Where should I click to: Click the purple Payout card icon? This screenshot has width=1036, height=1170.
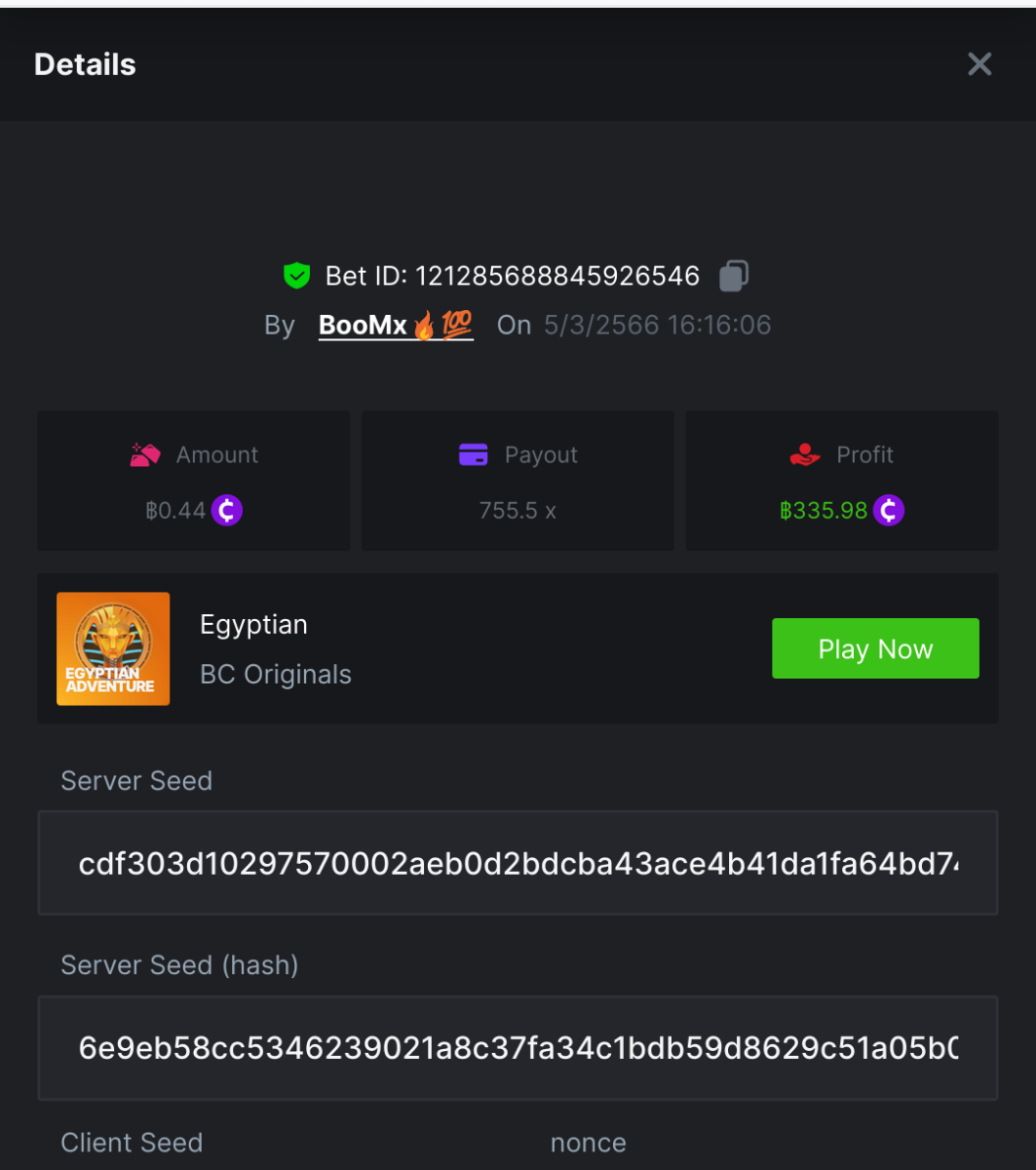tap(473, 454)
